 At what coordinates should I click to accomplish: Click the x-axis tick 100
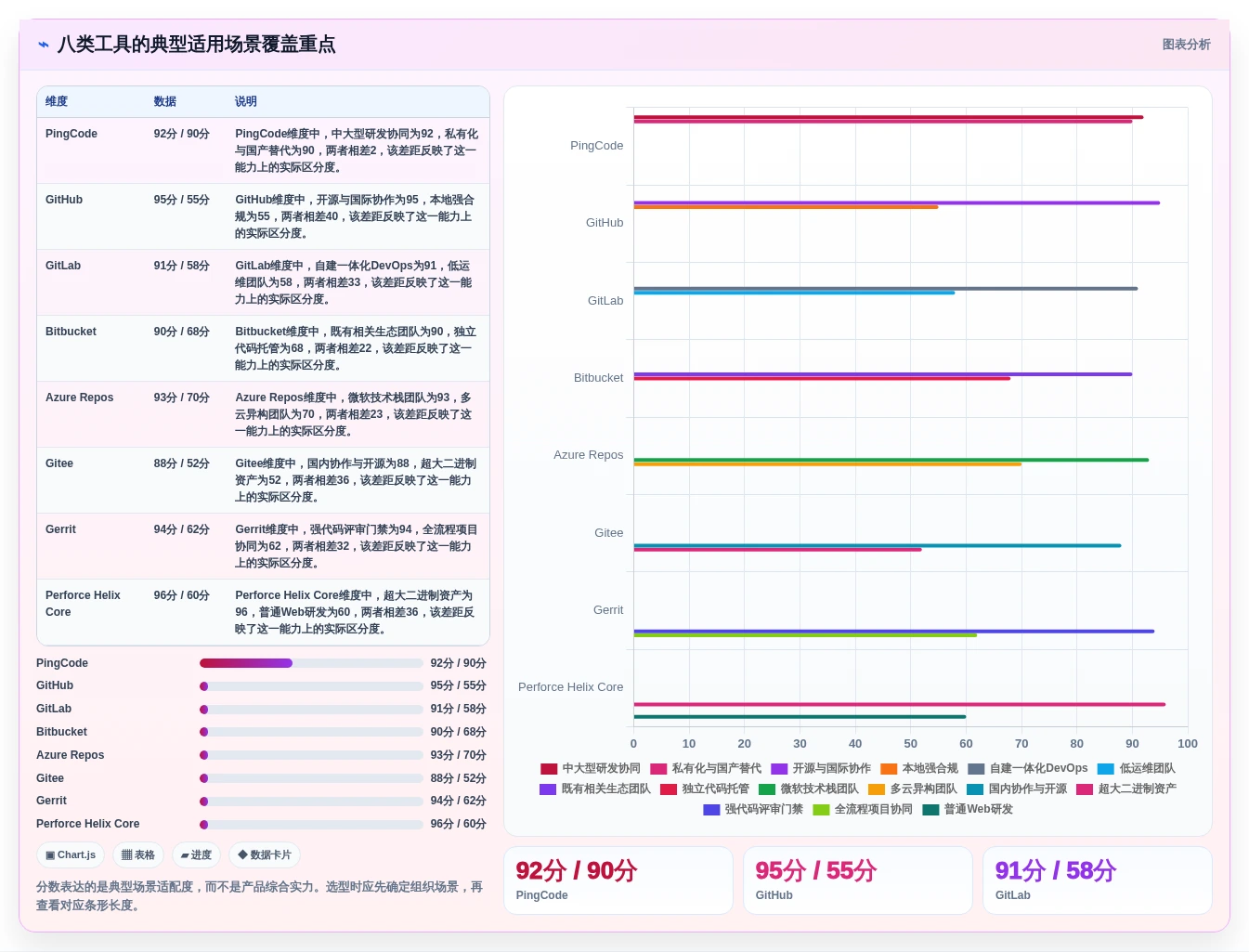click(x=1187, y=744)
